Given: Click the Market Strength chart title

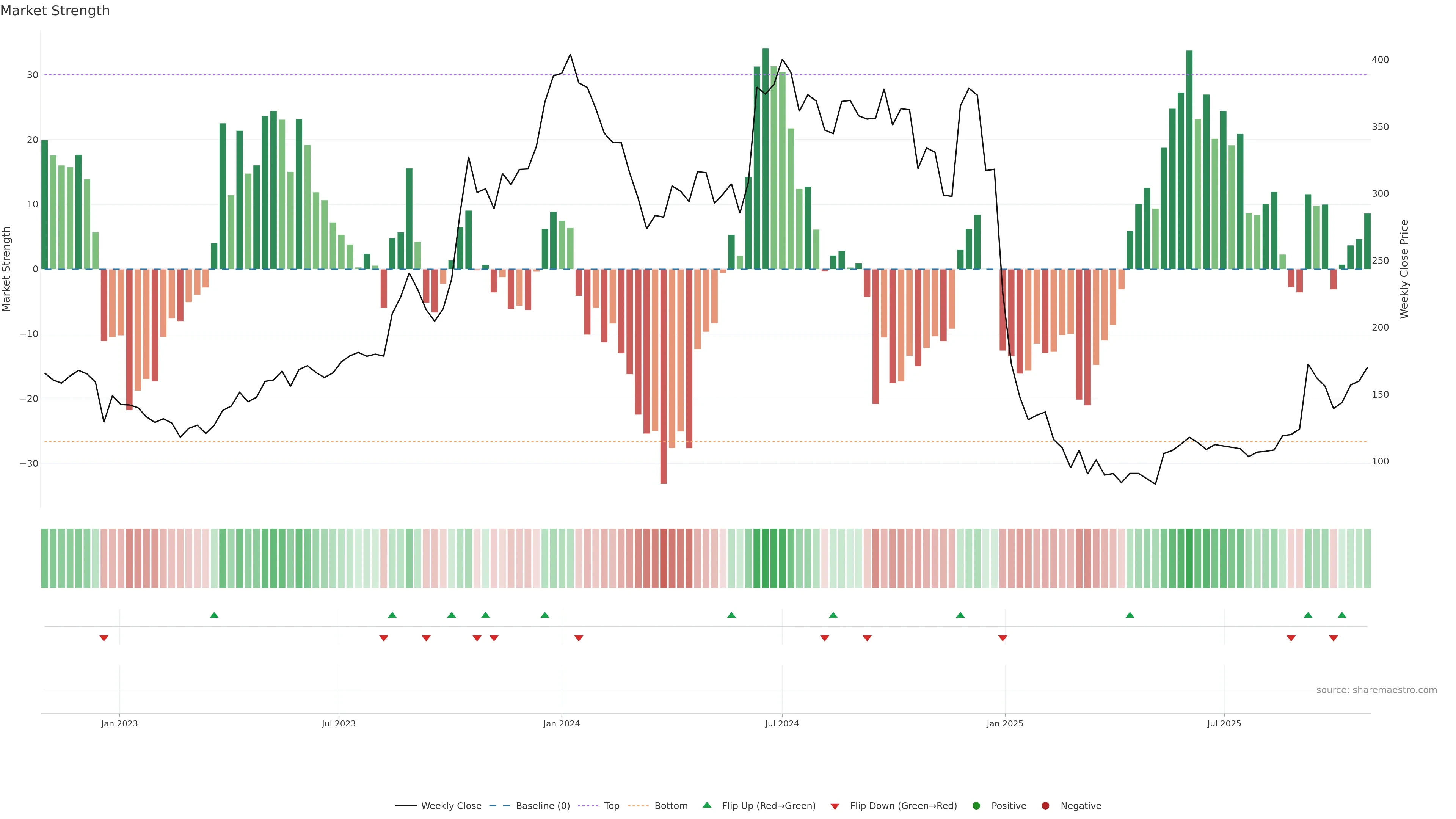Looking at the screenshot, I should (55, 11).
